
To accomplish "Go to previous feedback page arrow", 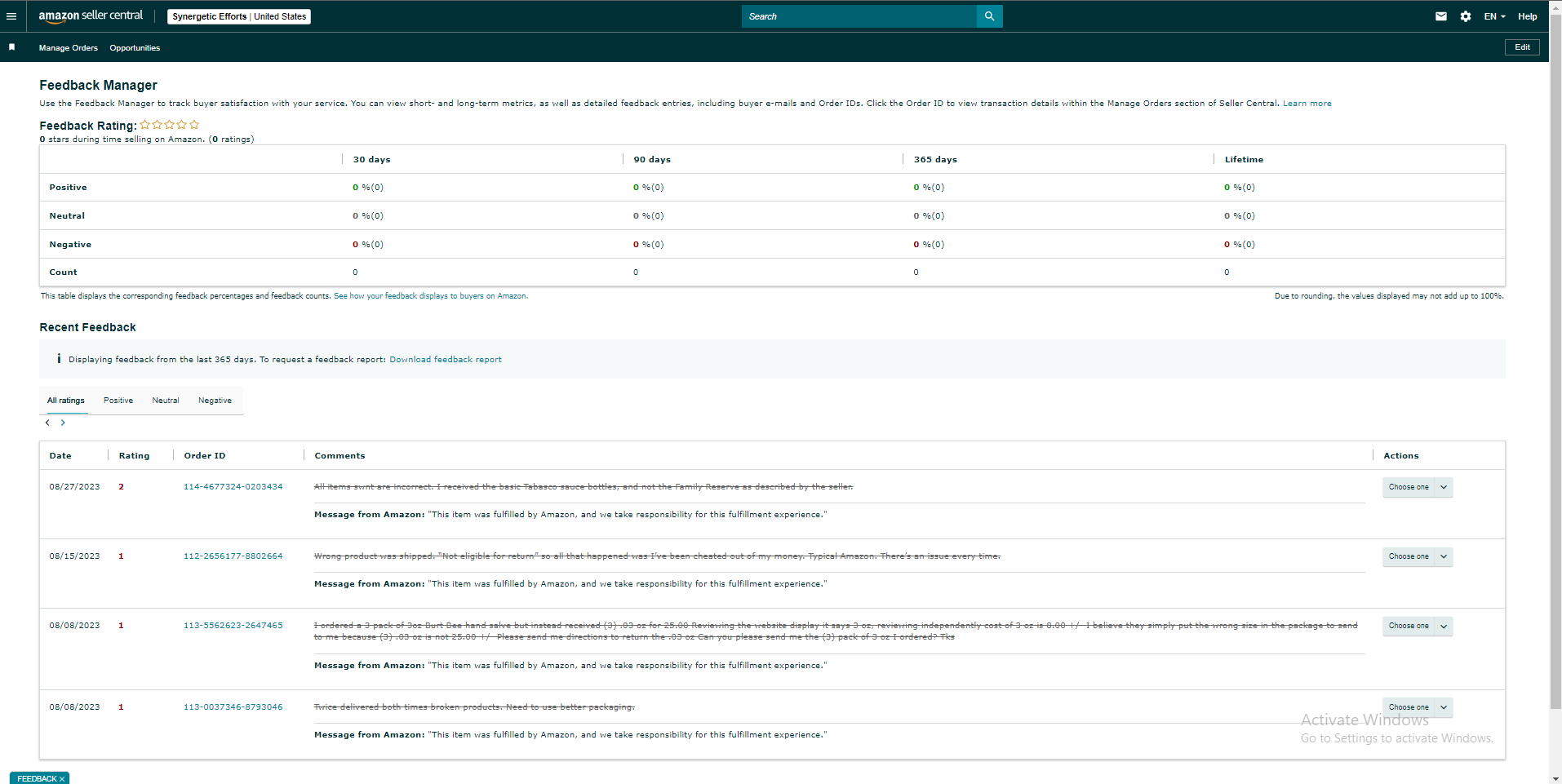I will pyautogui.click(x=47, y=423).
